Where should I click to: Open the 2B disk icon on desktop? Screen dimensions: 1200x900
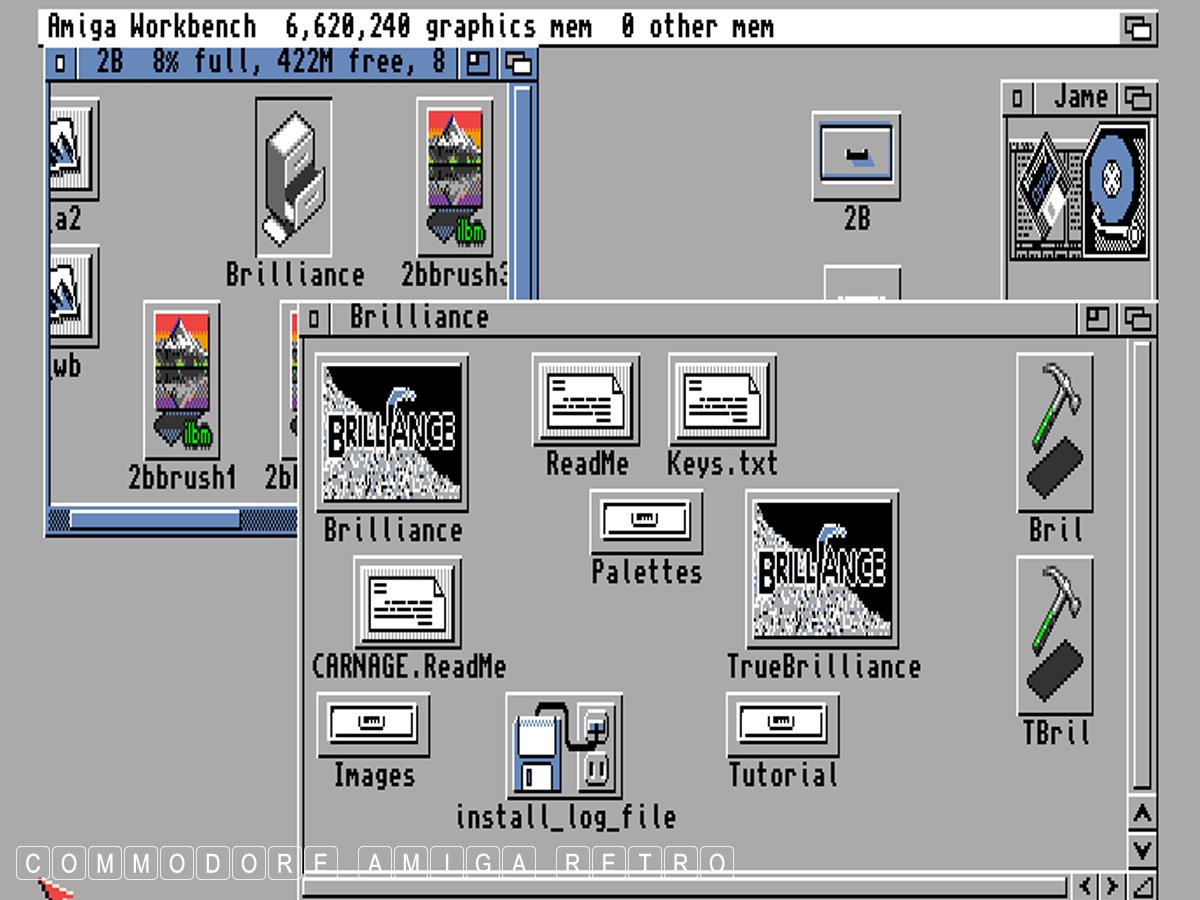[856, 157]
